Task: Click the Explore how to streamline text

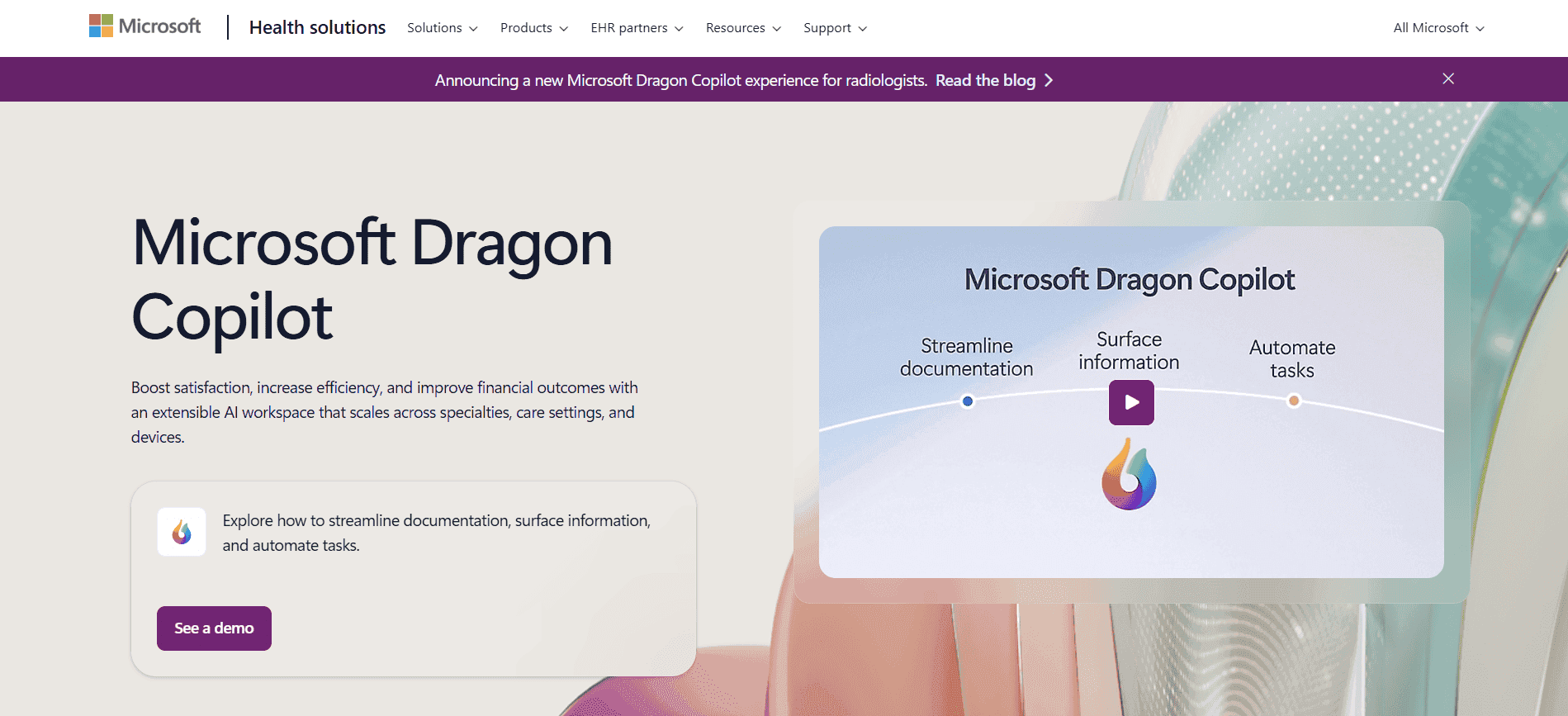Action: 436,533
